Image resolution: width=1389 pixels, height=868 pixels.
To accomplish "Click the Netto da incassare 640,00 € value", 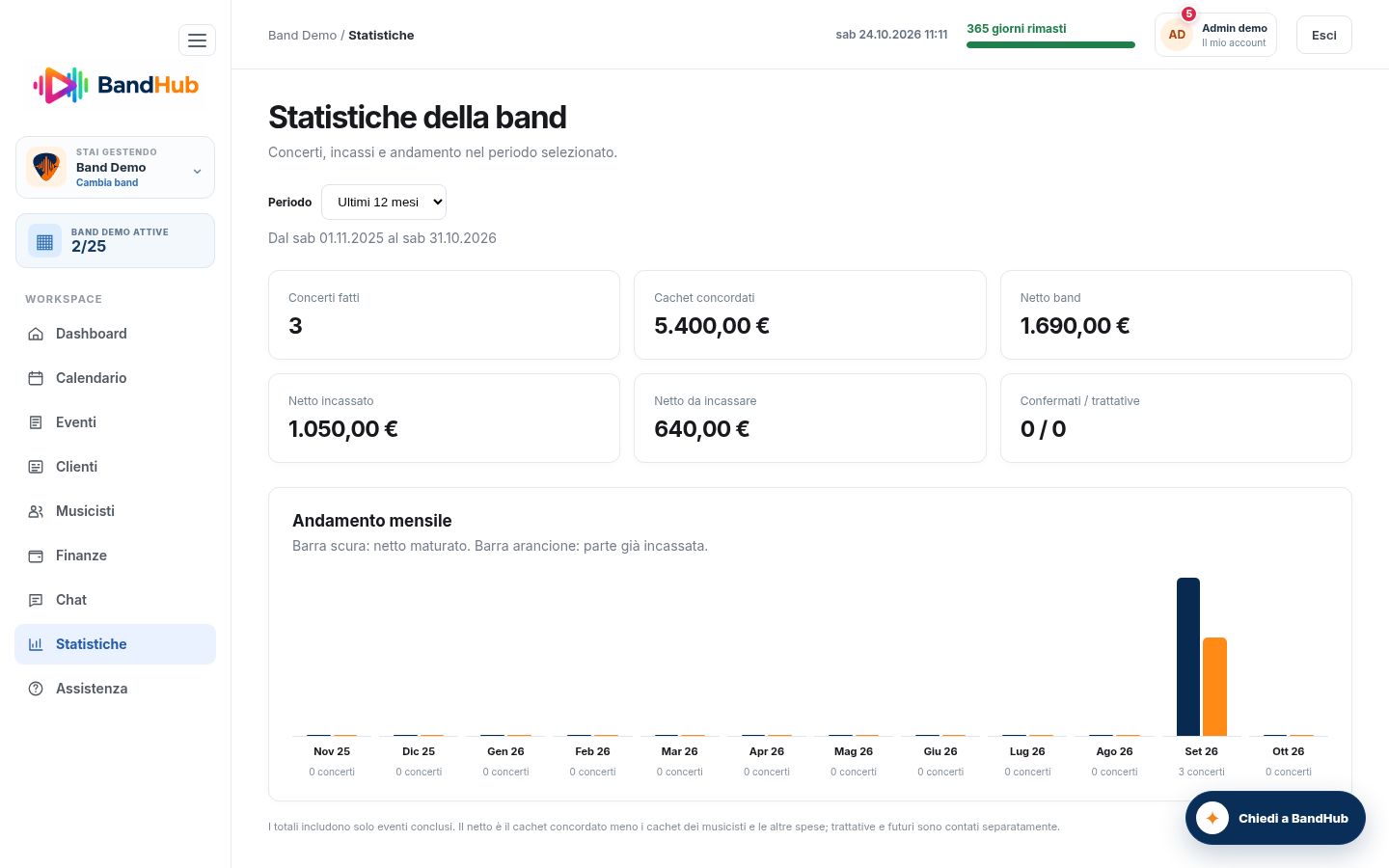I will point(701,429).
